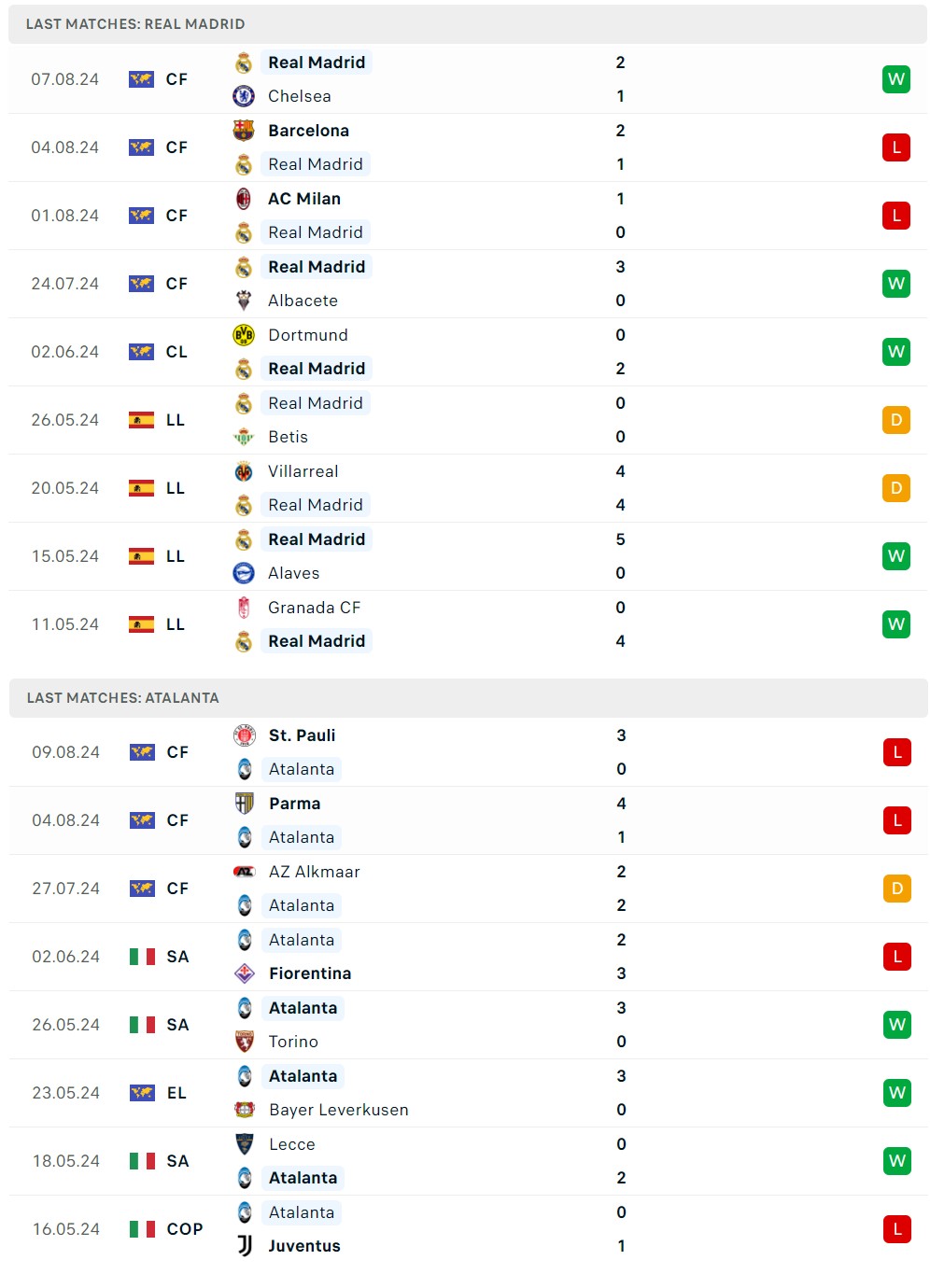Click the Chelsea club crest icon
This screenshot has width=930, height=1288.
(x=244, y=96)
